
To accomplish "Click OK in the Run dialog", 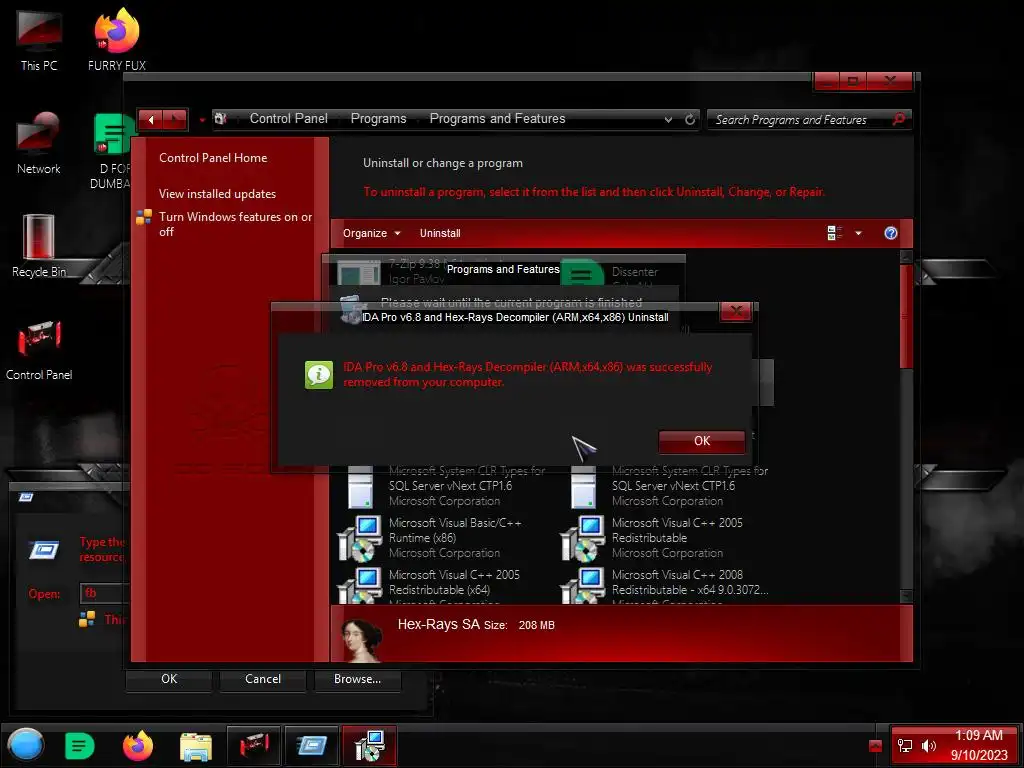I will (x=169, y=679).
